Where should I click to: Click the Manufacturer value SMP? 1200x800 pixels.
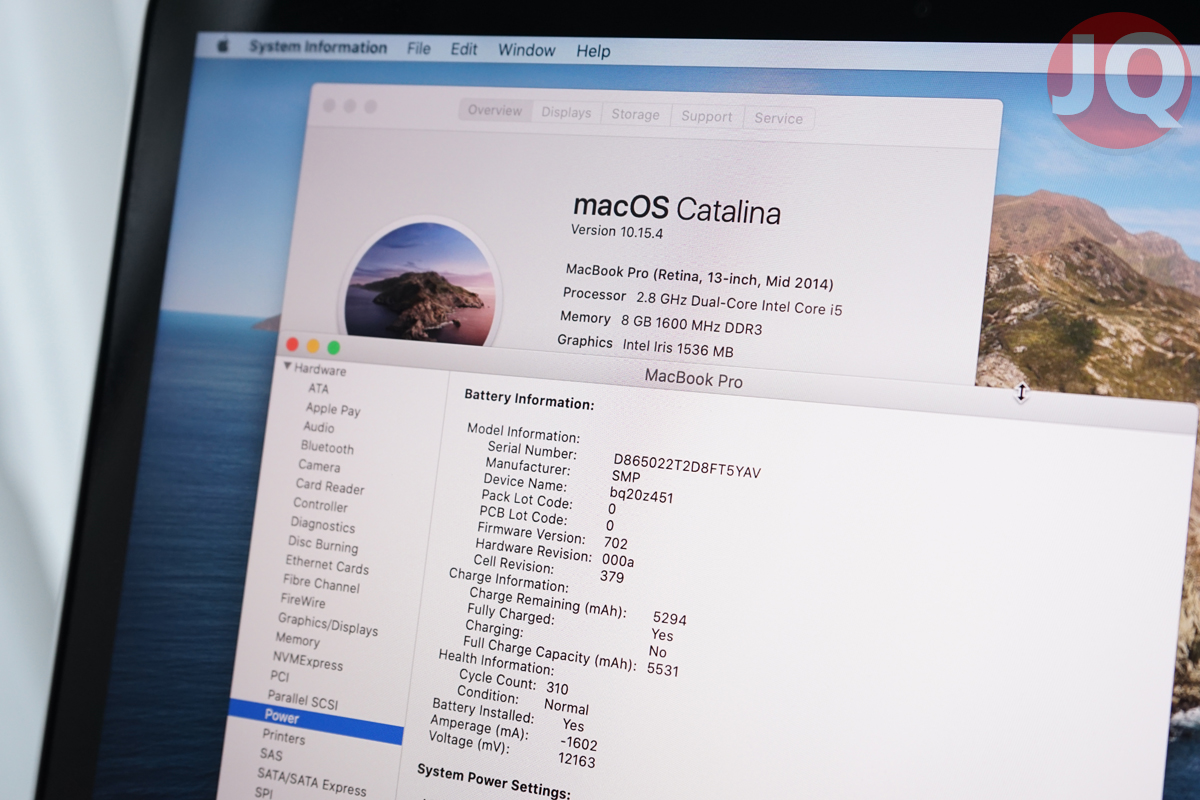click(625, 478)
